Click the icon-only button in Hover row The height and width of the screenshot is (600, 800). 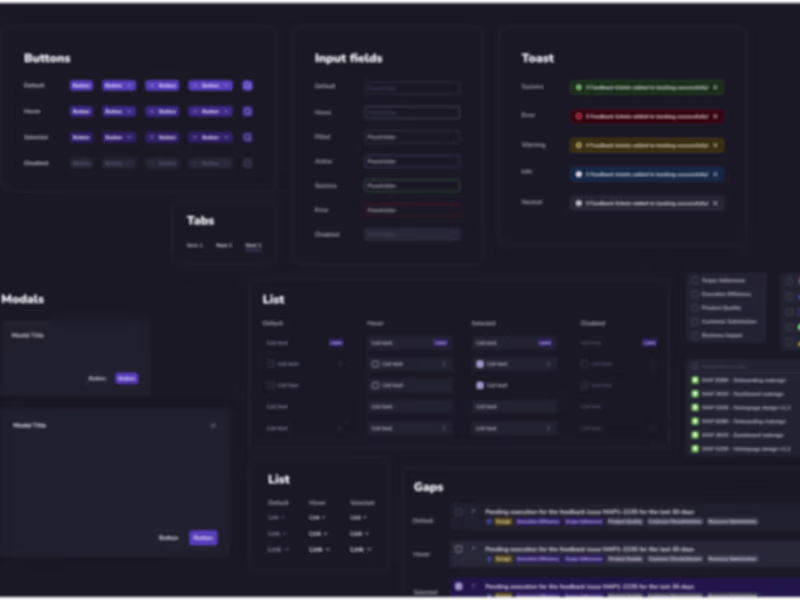[247, 111]
